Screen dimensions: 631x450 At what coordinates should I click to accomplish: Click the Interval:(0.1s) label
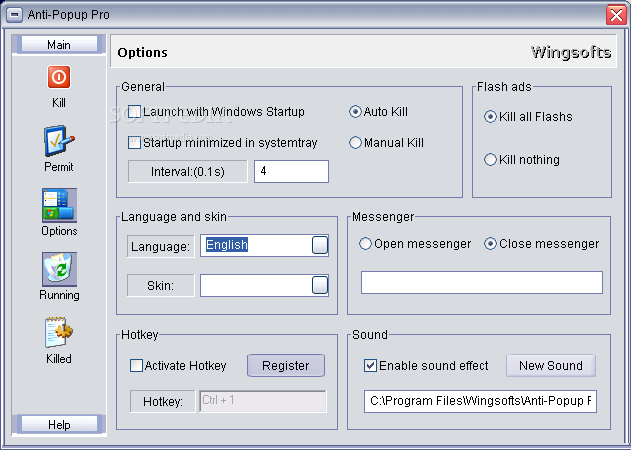click(x=188, y=171)
